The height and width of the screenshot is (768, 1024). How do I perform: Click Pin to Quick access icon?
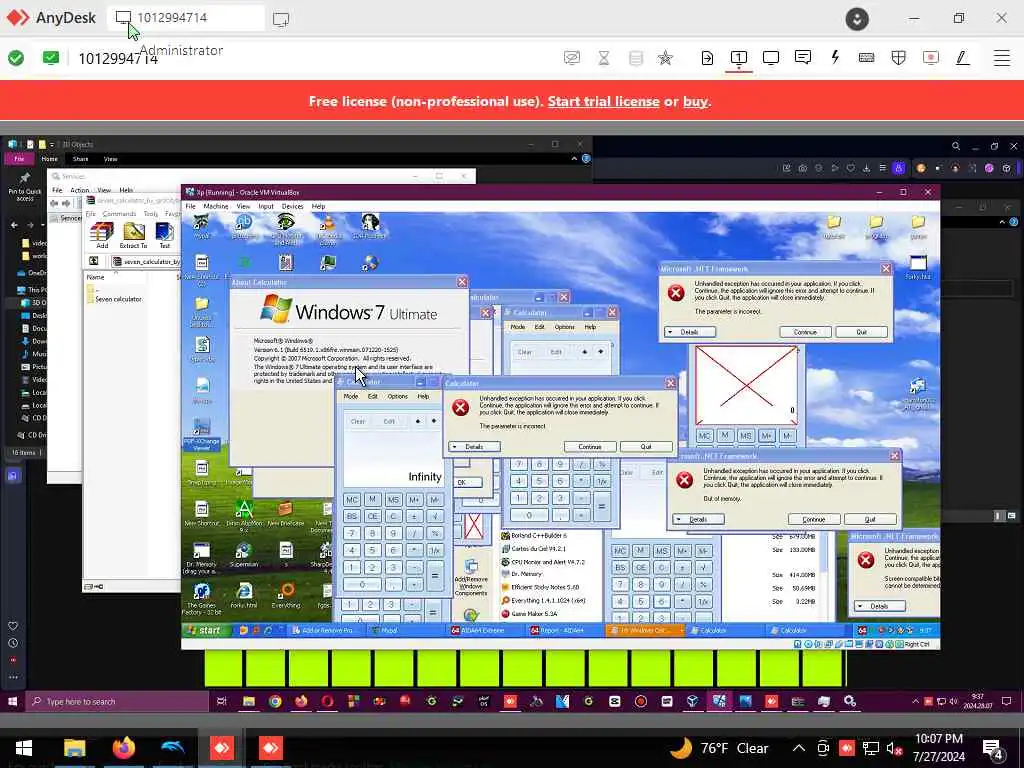point(25,187)
